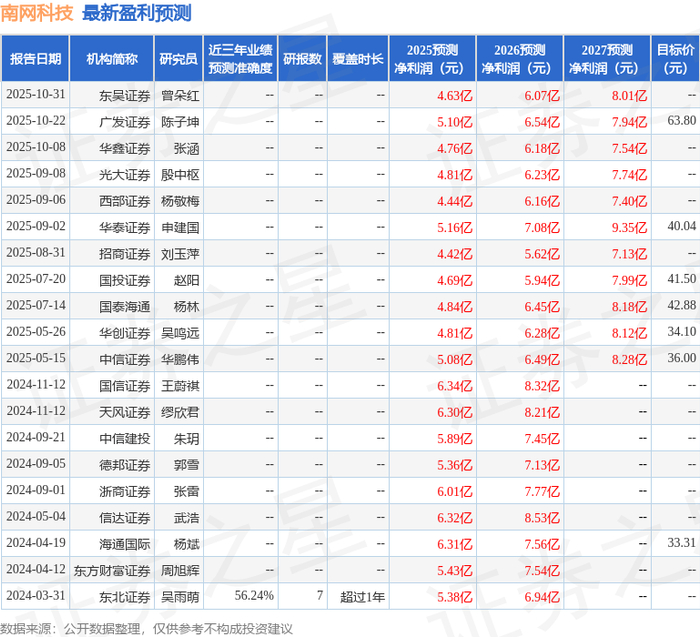Select 8.01亿 forecast value
Screen dimensions: 700x637
[x=629, y=96]
